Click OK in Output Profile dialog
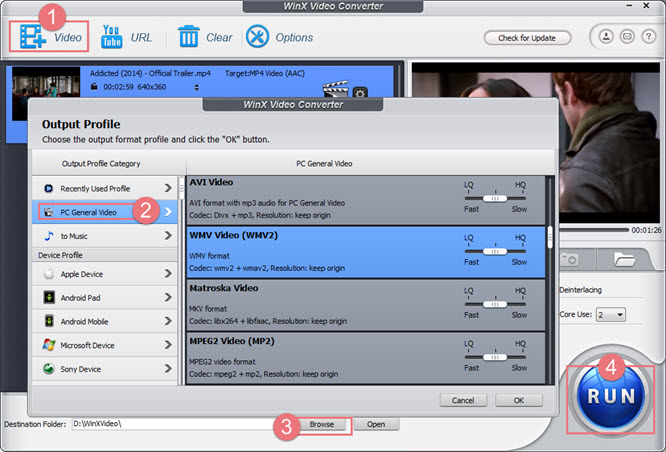Screen dimensions: 666x452 pos(519,400)
